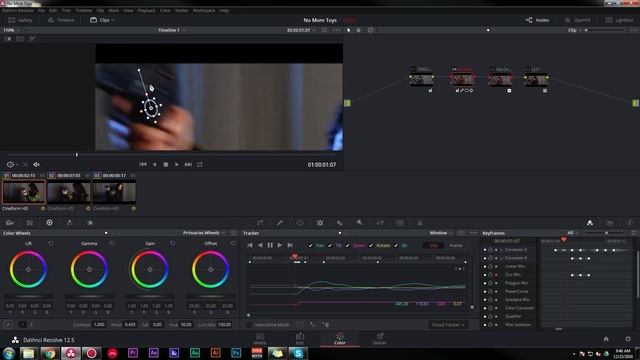Click the Contrast value field
Image resolution: width=640 pixels, height=360 pixels.
(x=99, y=325)
